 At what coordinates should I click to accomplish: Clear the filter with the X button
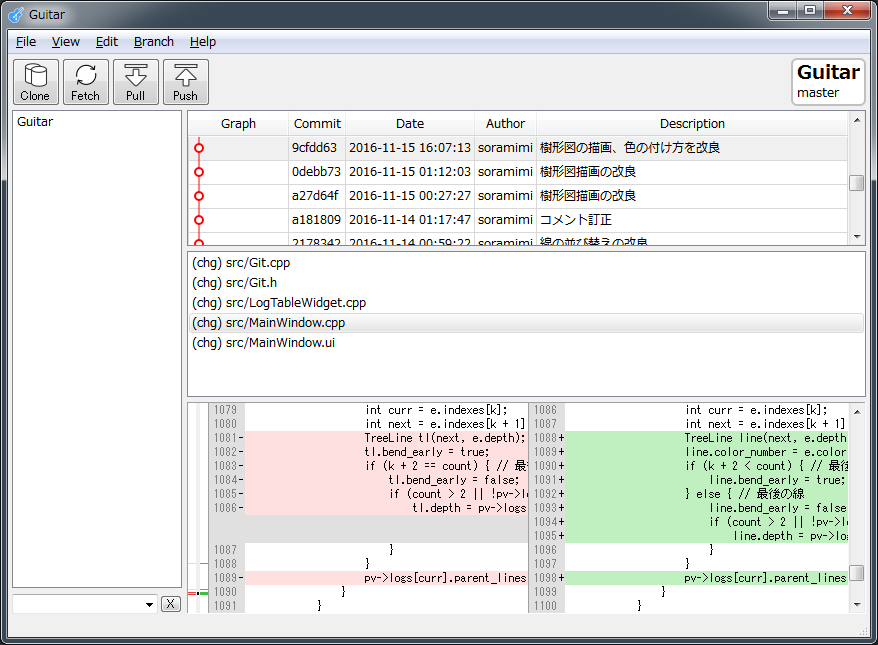(171, 604)
